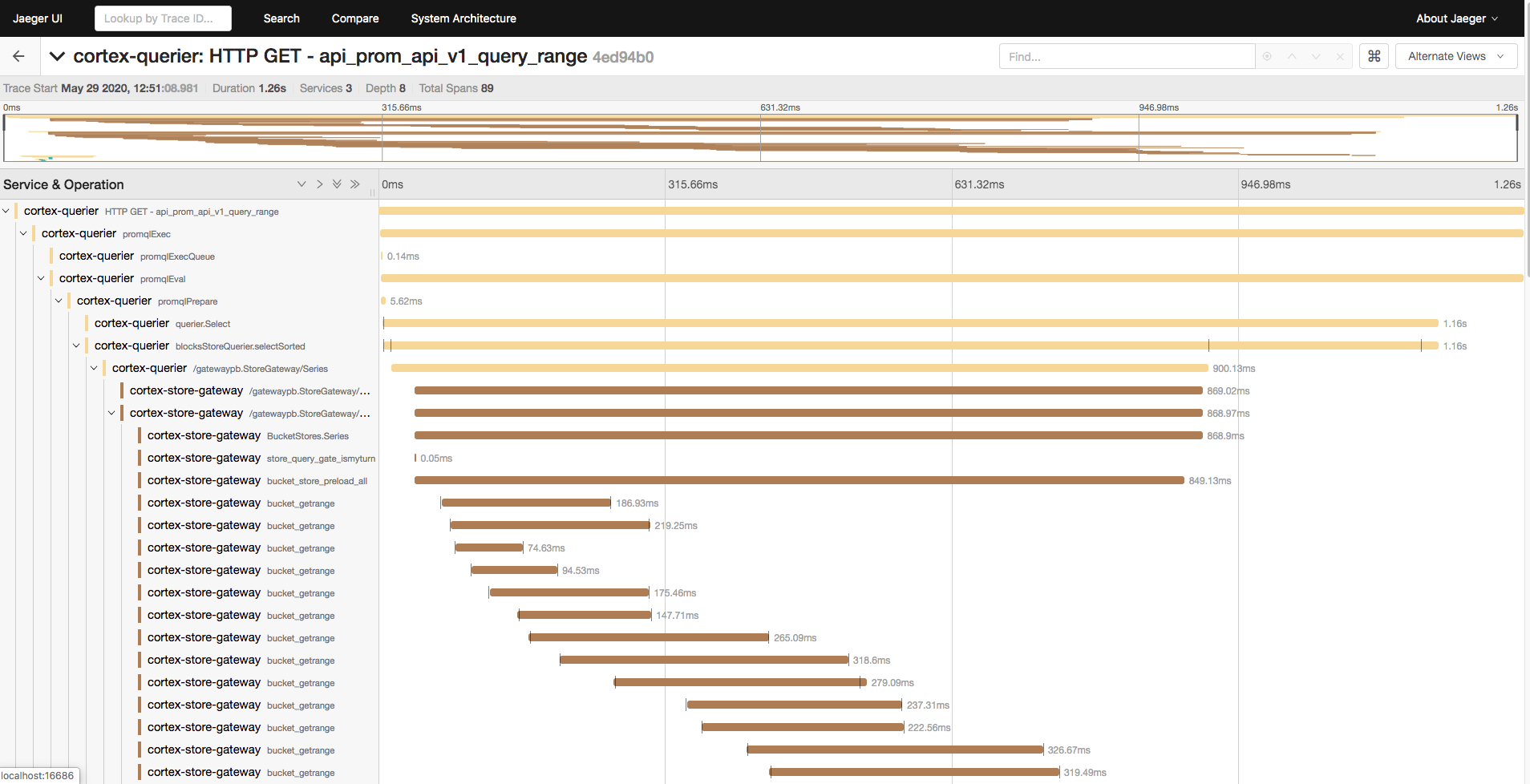Collapse the blocksStoreQuerier.selectSorted span
The height and width of the screenshot is (784, 1530).
(77, 346)
